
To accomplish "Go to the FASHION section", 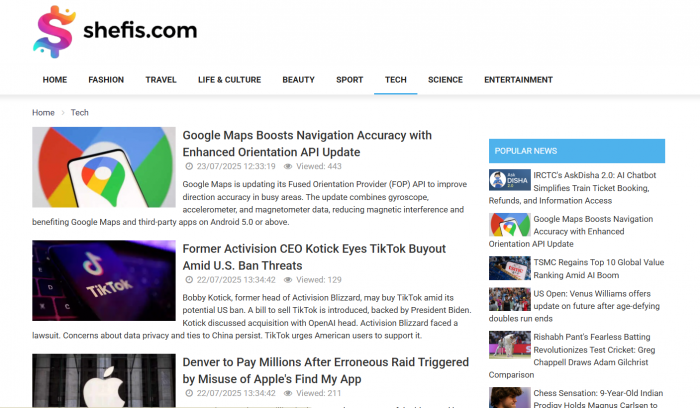I will pos(106,80).
